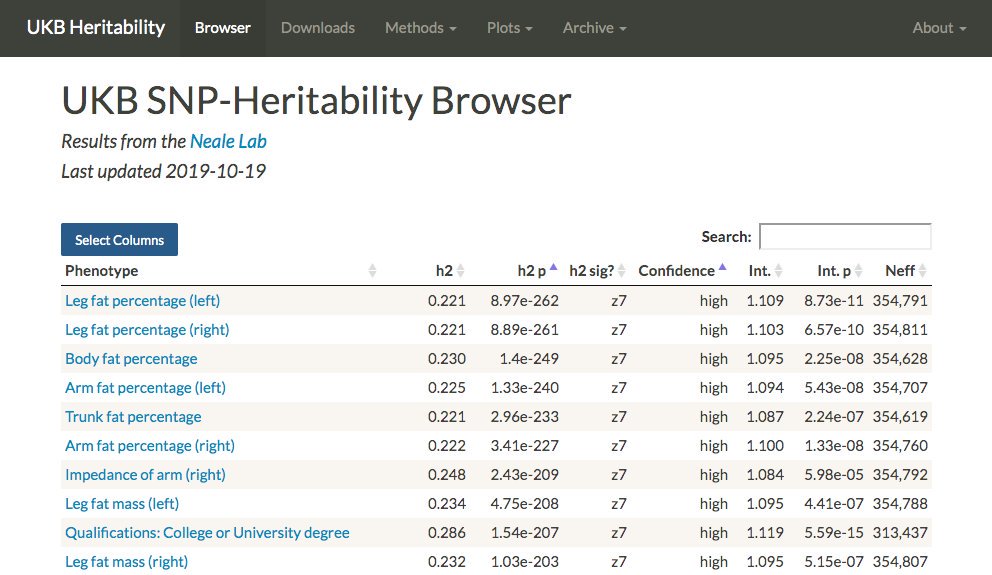Switch to the Browser tab

click(223, 28)
